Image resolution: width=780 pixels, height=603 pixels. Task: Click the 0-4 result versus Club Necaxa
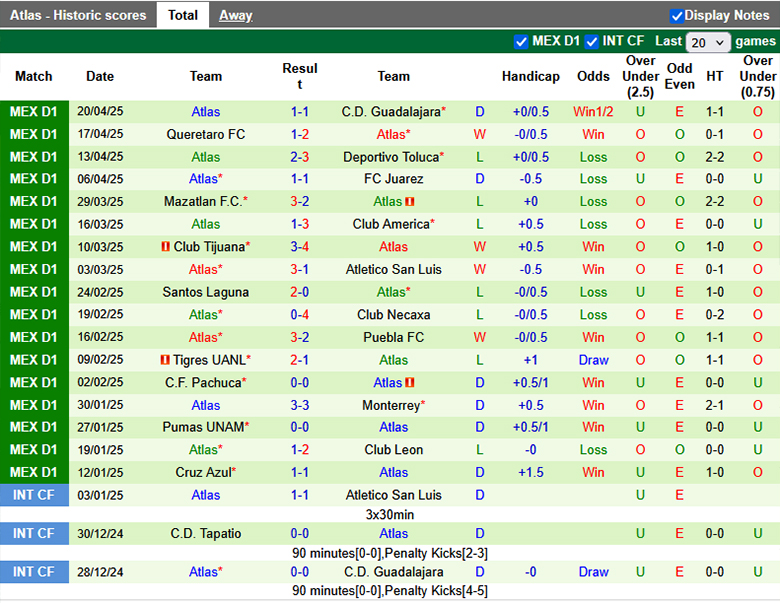[x=299, y=315]
